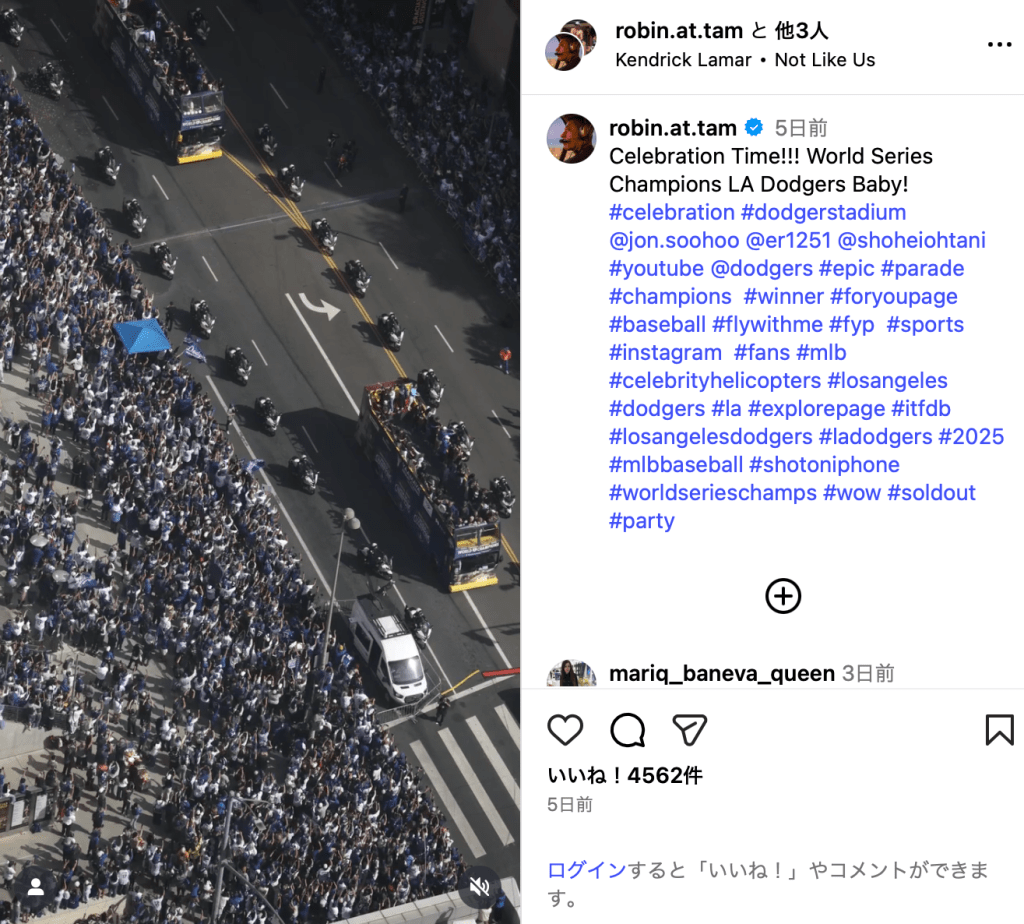Screen dimensions: 1024x924
Task: Open robin.at.tam profile avatar in caption
Action: pyautogui.click(x=571, y=138)
